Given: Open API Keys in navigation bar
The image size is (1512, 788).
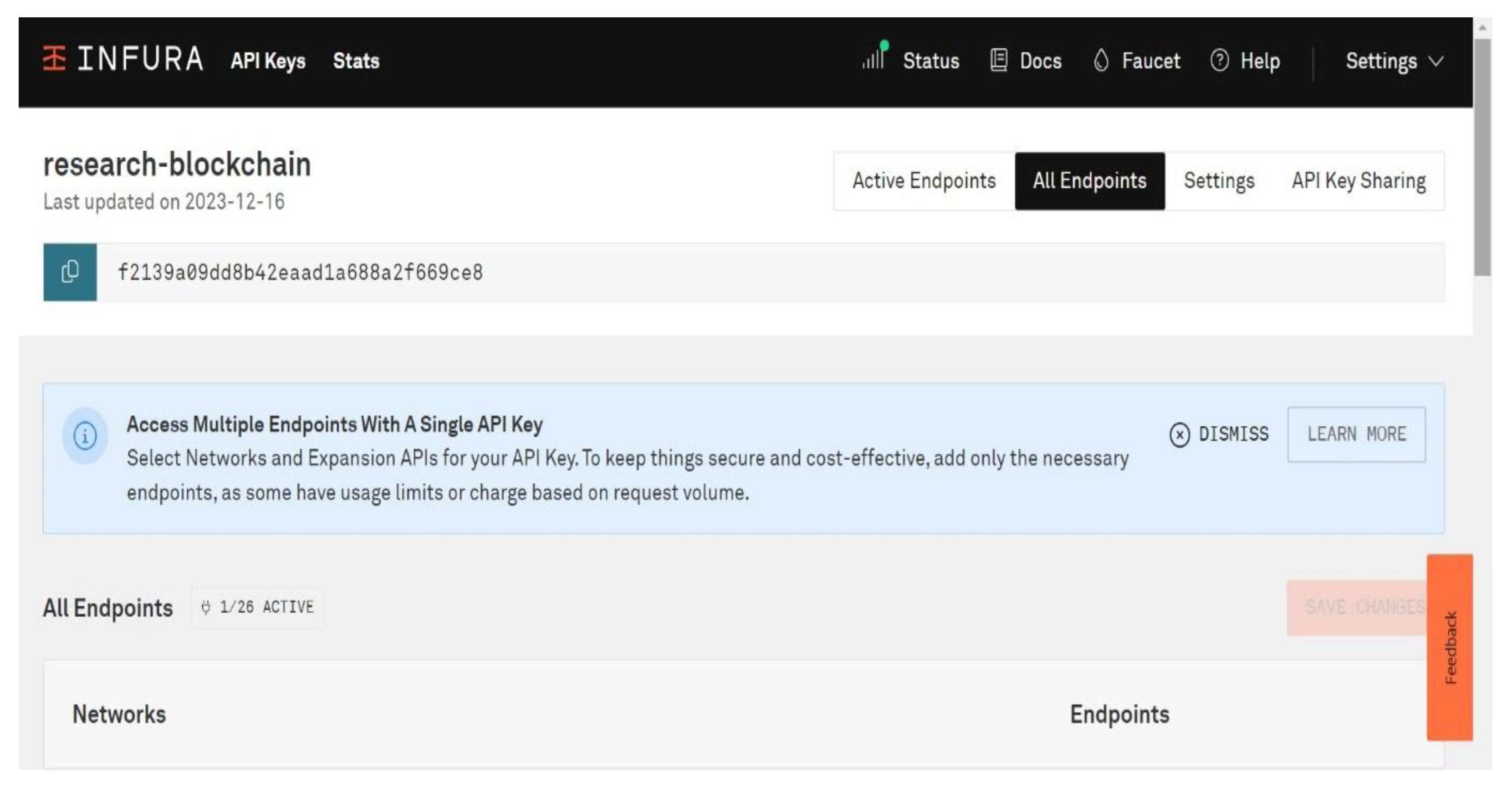Looking at the screenshot, I should coord(268,61).
